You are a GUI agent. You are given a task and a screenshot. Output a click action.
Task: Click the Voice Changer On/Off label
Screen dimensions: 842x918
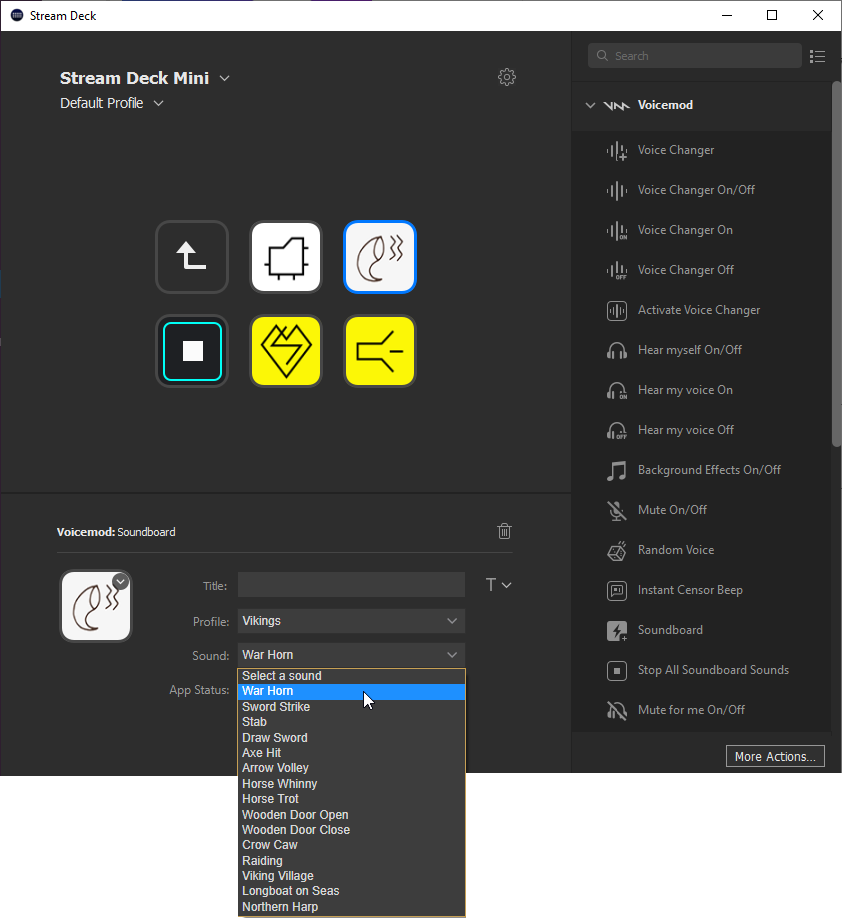coord(696,190)
